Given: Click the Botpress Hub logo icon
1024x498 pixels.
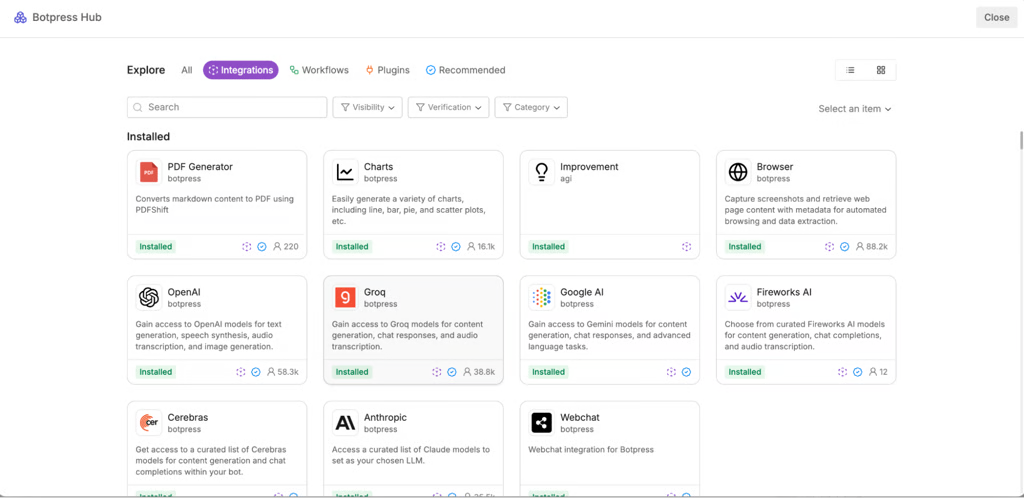Looking at the screenshot, I should tap(20, 18).
